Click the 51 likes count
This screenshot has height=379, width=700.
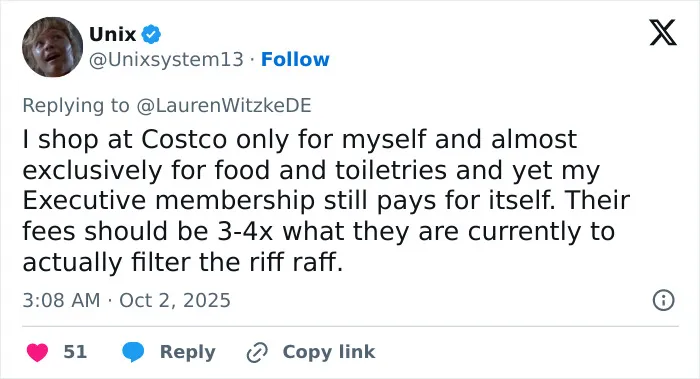point(75,352)
